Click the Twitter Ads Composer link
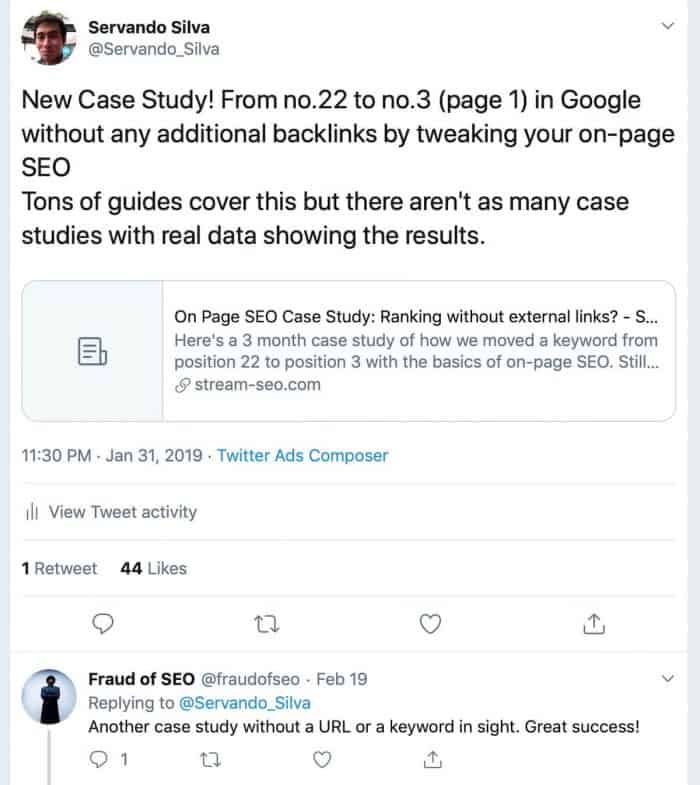This screenshot has width=700, height=785. [302, 456]
